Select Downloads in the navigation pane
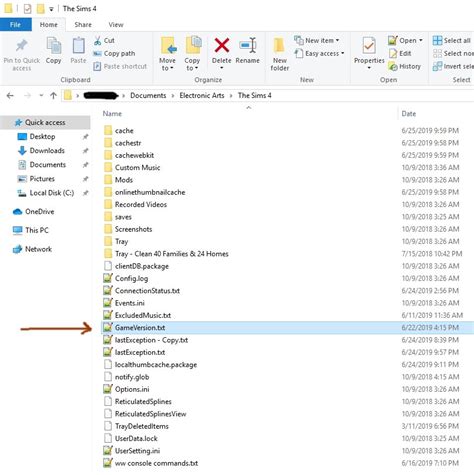474x475 pixels. coord(47,151)
